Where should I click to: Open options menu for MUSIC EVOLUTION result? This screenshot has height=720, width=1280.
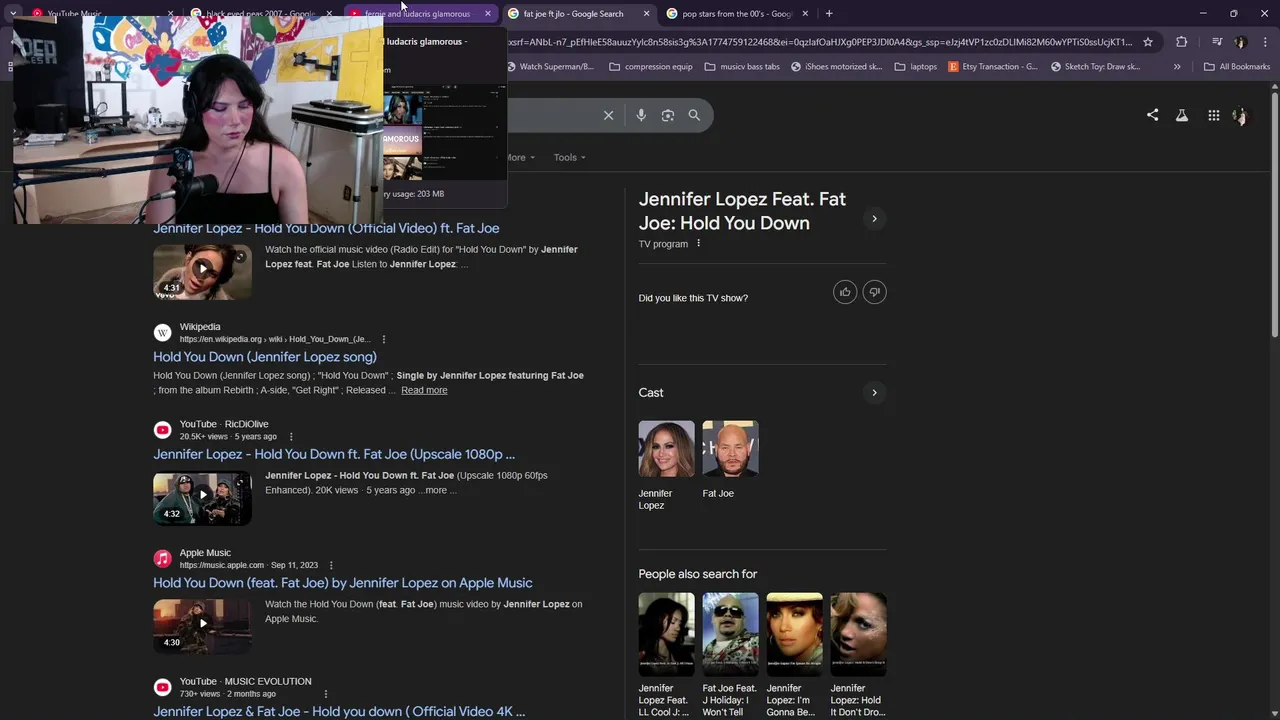(x=325, y=694)
